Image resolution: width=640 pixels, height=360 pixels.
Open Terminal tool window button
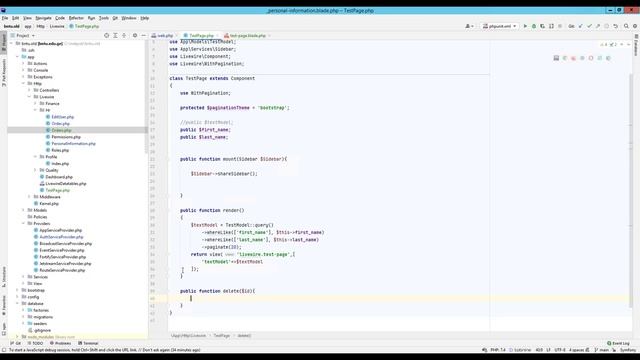tap(89, 343)
